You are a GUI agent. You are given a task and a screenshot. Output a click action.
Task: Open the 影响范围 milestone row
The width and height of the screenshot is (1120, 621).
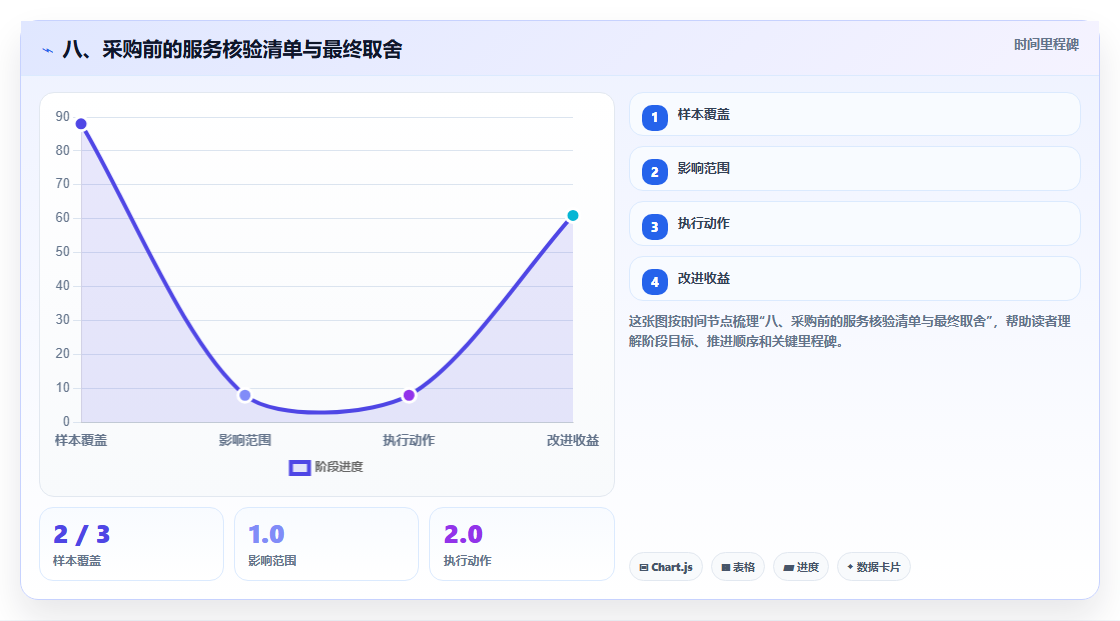coord(854,169)
